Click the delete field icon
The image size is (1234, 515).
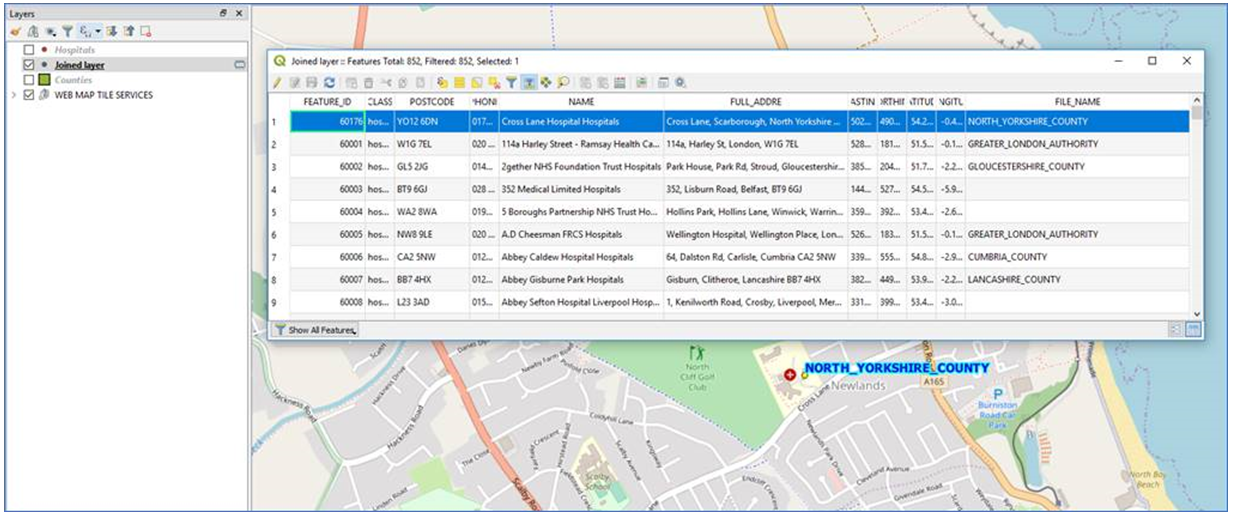pyautogui.click(x=602, y=82)
